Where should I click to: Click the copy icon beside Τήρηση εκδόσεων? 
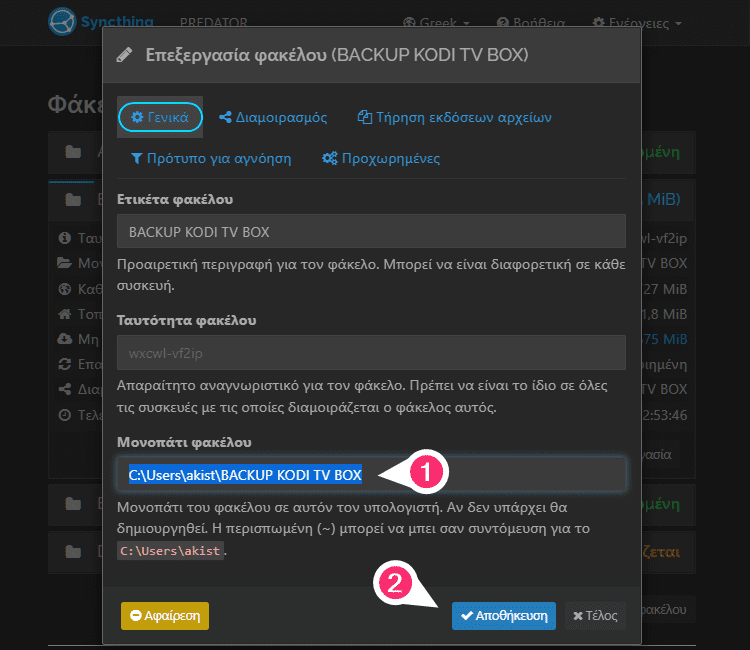[365, 117]
